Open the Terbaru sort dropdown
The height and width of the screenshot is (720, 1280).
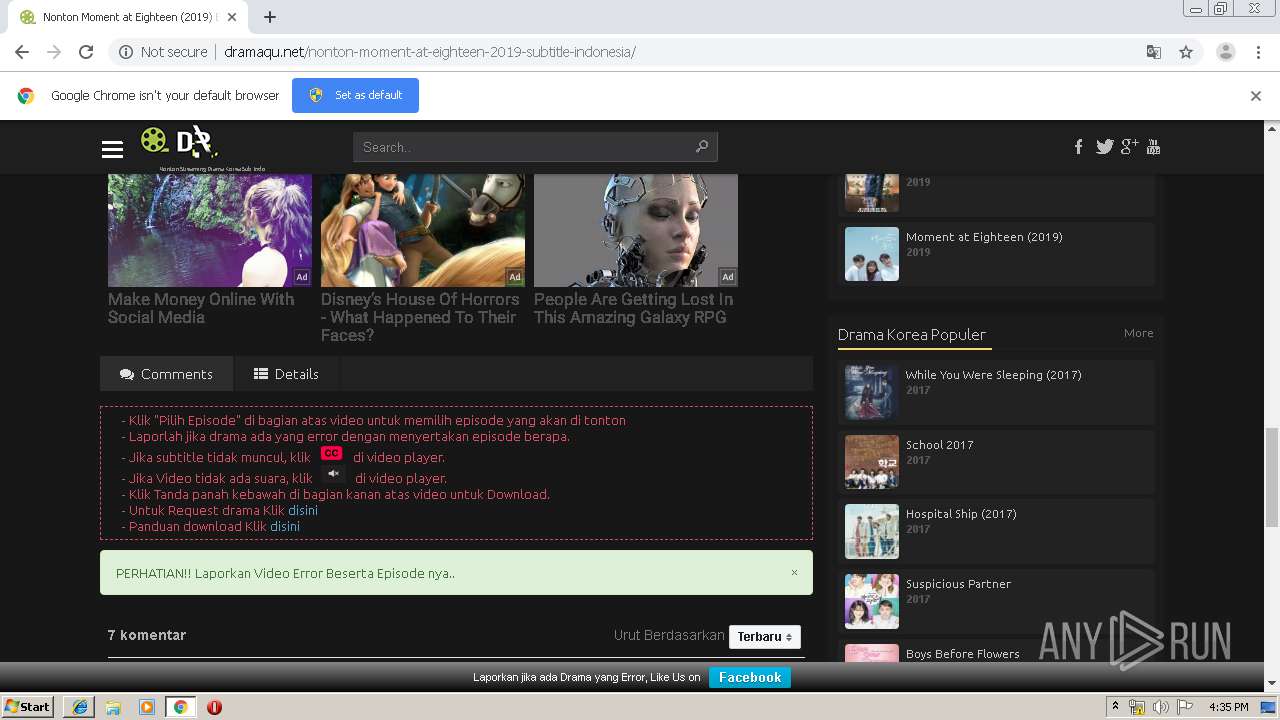[x=765, y=637]
